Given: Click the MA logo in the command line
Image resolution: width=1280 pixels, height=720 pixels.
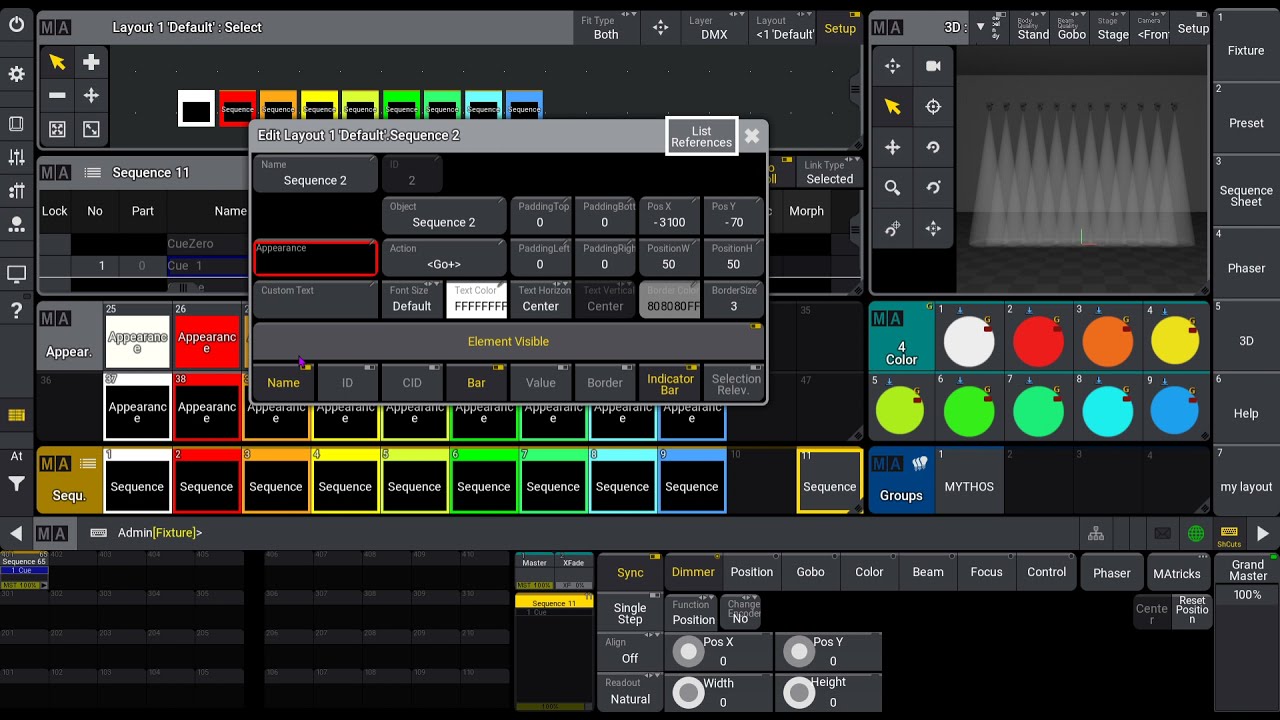Looking at the screenshot, I should tap(52, 534).
